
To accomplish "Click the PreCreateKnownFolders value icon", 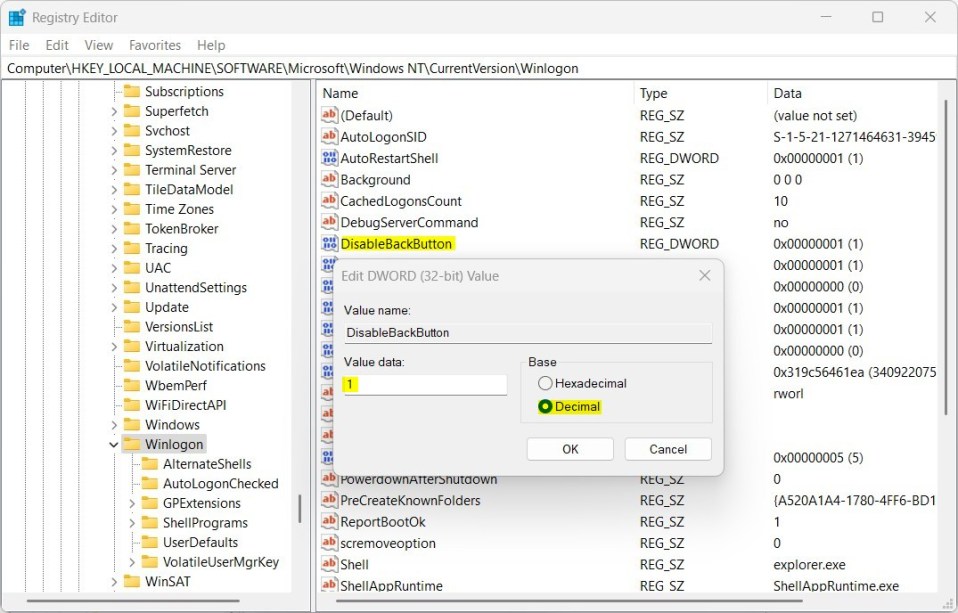I will point(329,500).
